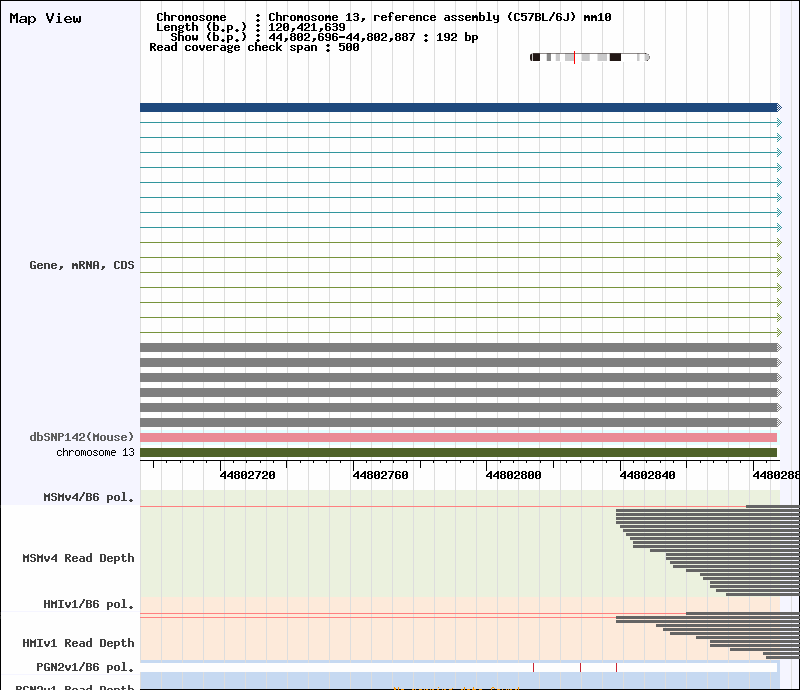Screen dimensions: 800x690
Task: Click the Map View heading
Action: click(x=45, y=18)
